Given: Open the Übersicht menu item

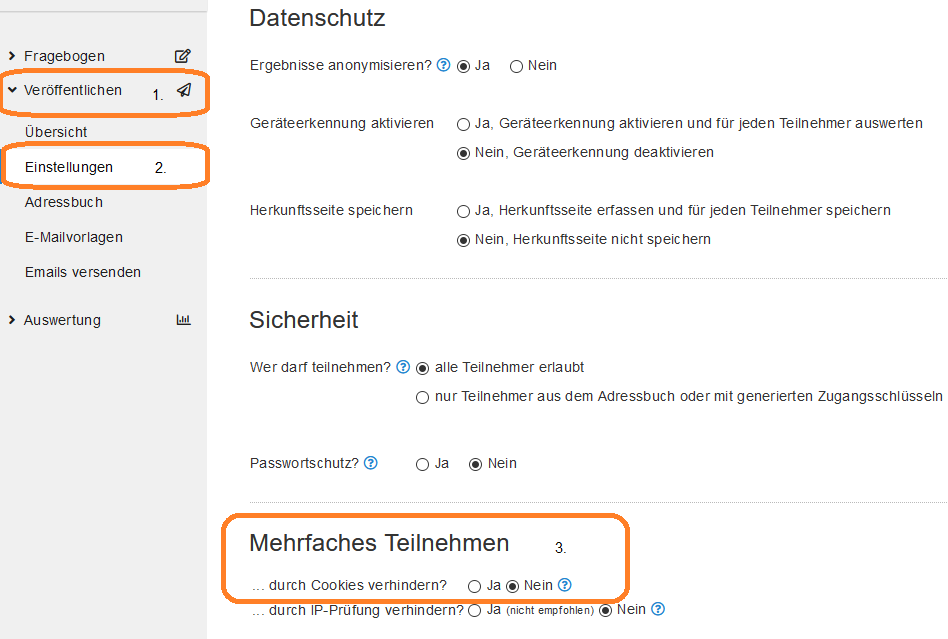Looking at the screenshot, I should pyautogui.click(x=56, y=132).
